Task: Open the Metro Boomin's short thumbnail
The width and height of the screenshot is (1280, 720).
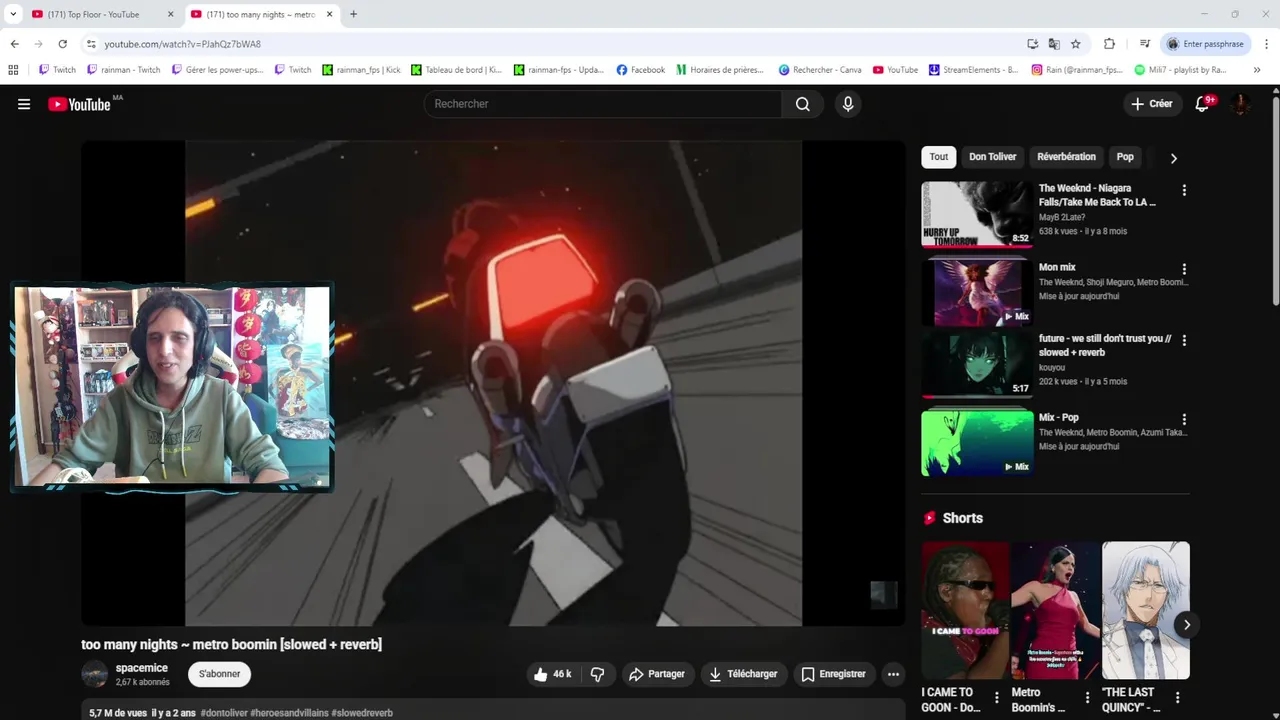Action: [x=1055, y=610]
